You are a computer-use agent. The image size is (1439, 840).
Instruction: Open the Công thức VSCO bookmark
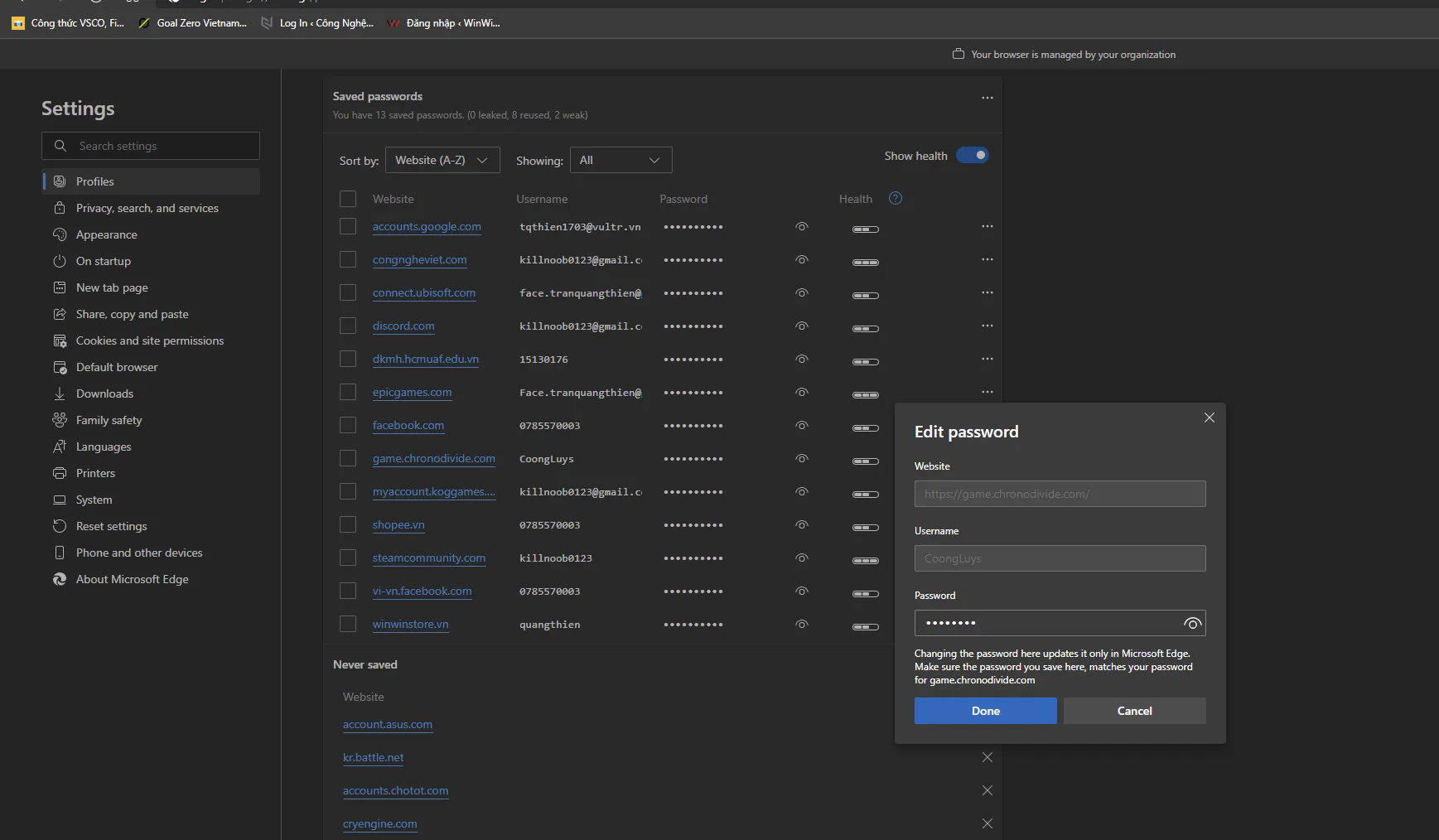click(68, 23)
